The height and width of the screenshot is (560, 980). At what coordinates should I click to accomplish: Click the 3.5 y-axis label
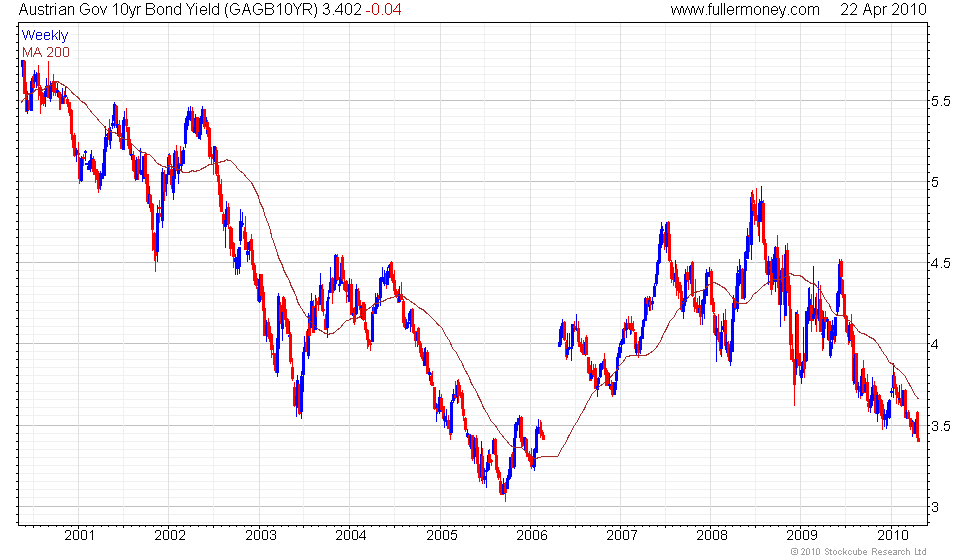click(941, 426)
